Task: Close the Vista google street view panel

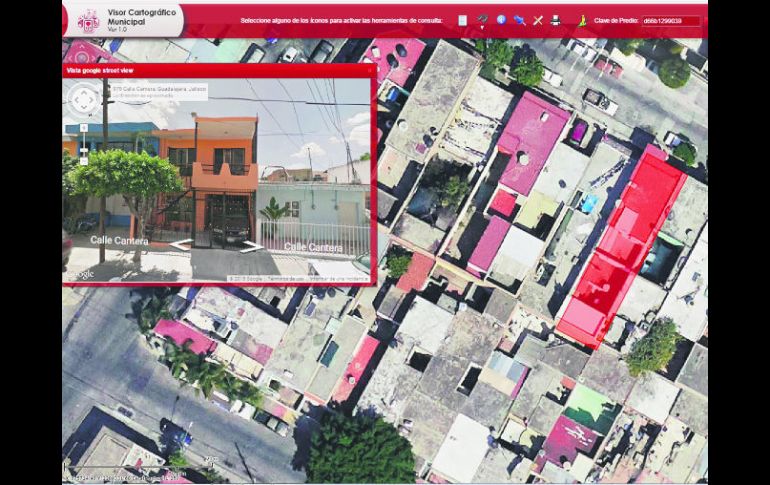Action: [x=370, y=70]
